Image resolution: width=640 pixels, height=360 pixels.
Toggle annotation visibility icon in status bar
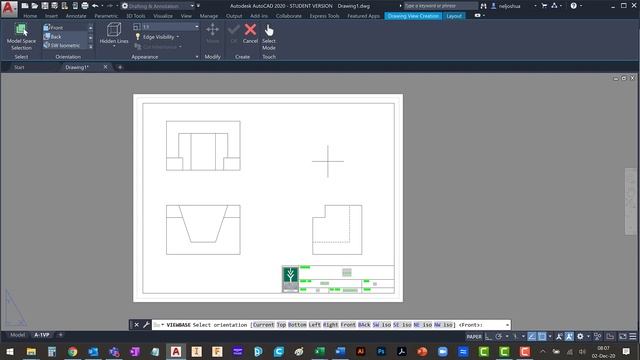[559, 336]
